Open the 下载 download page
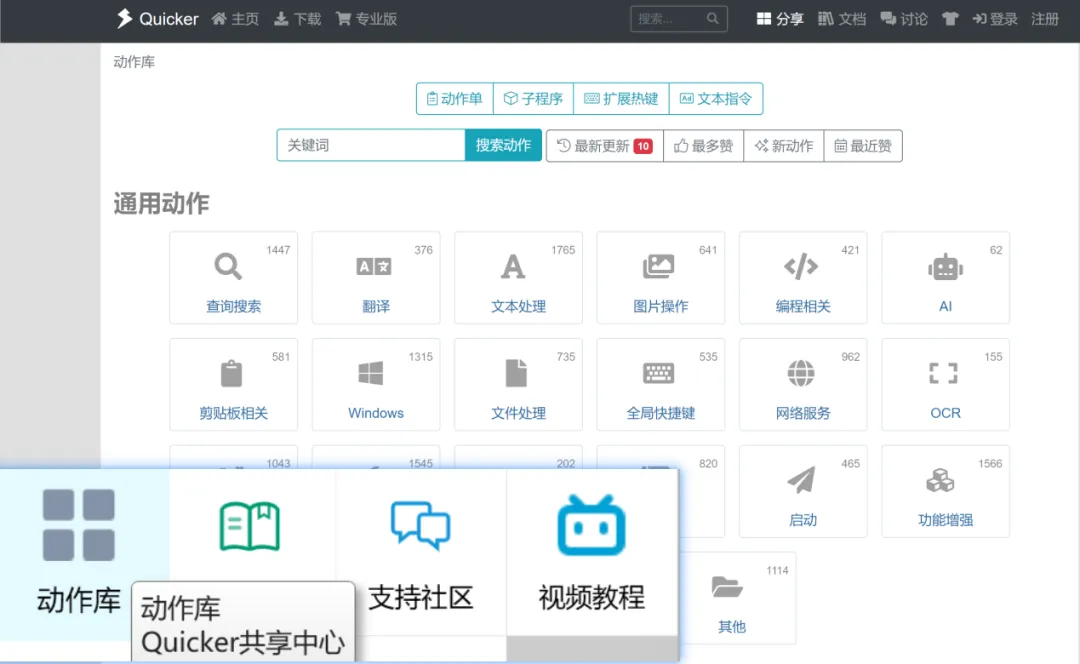Image resolution: width=1080 pixels, height=664 pixels. point(298,19)
